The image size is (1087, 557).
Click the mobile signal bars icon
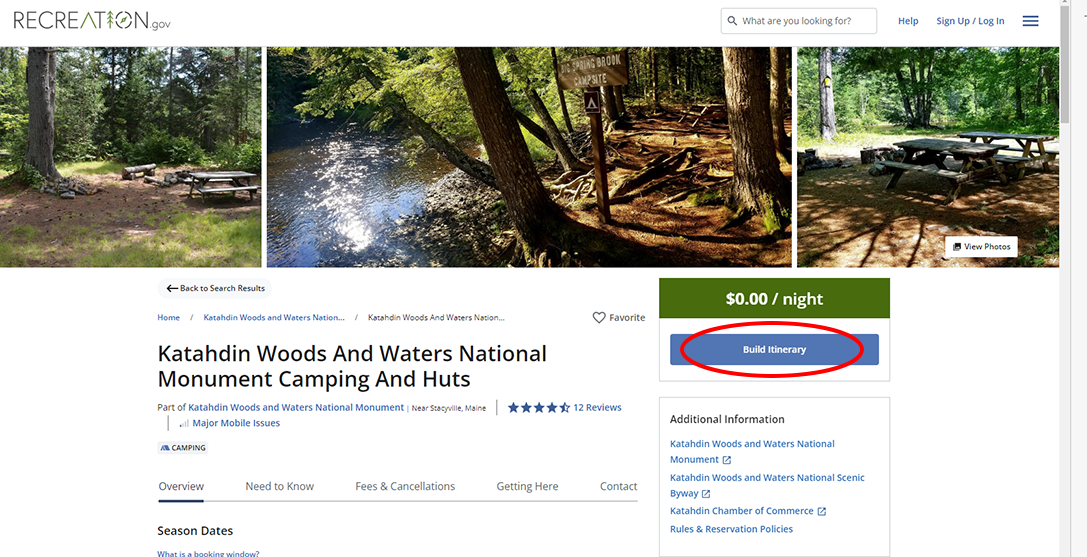click(184, 423)
